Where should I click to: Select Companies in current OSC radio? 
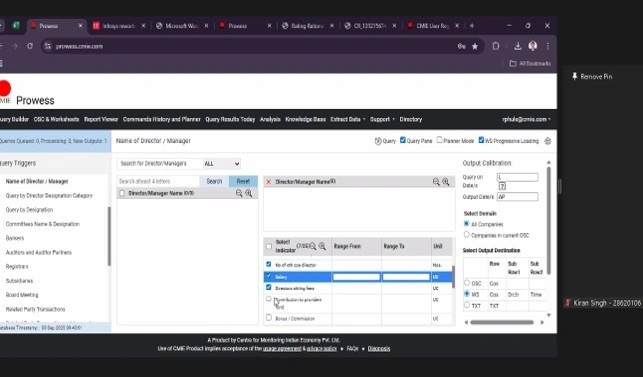tap(466, 235)
